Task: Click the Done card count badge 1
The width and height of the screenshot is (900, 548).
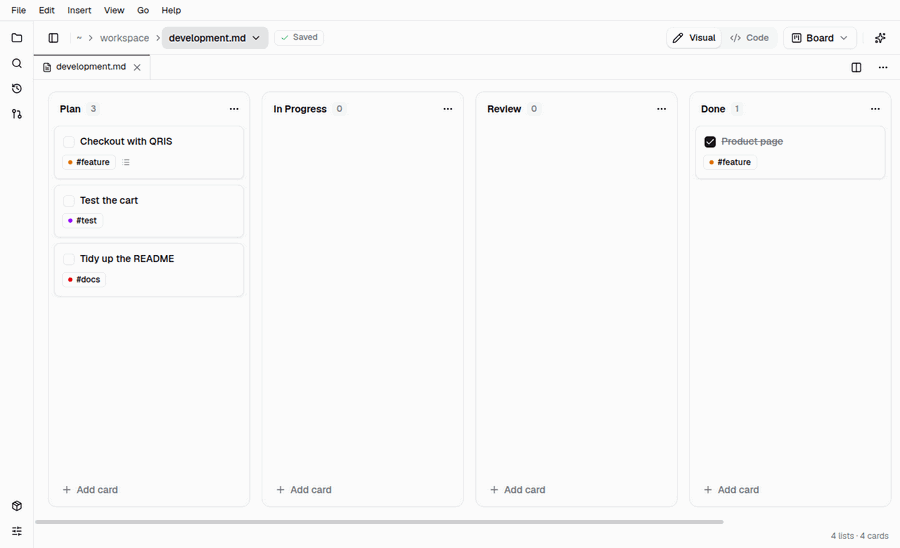Action: [737, 109]
